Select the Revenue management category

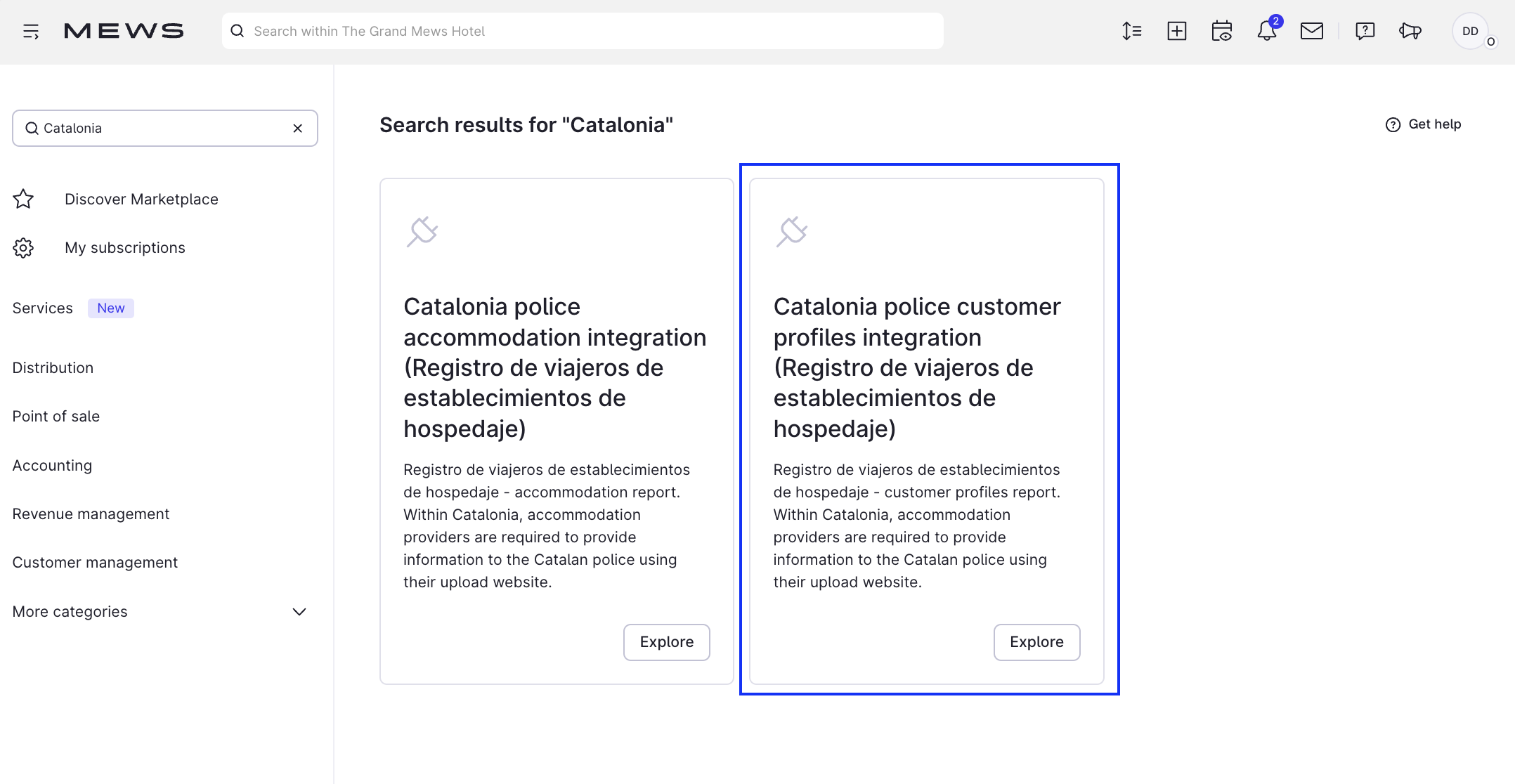(91, 514)
